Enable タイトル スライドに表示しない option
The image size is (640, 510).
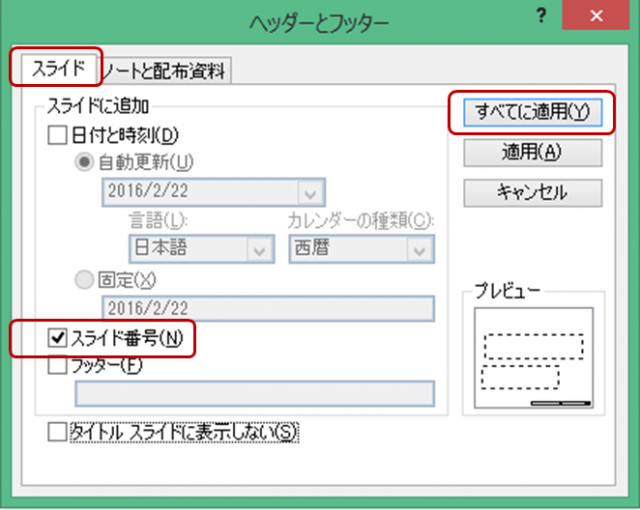58,432
